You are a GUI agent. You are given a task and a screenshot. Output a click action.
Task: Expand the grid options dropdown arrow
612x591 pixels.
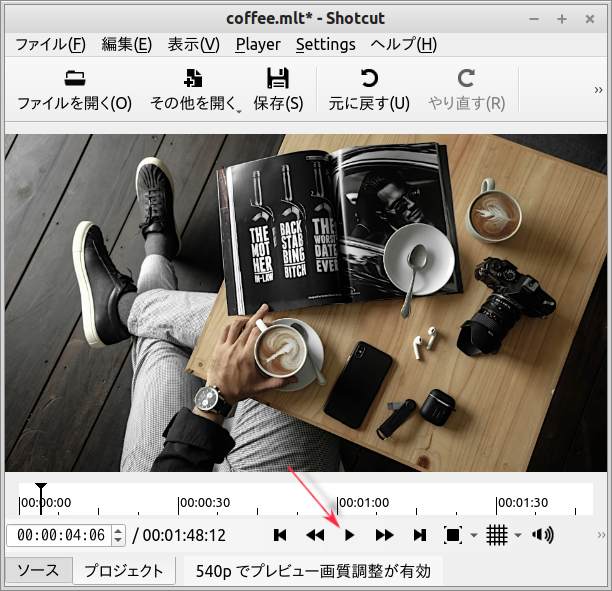pos(518,536)
